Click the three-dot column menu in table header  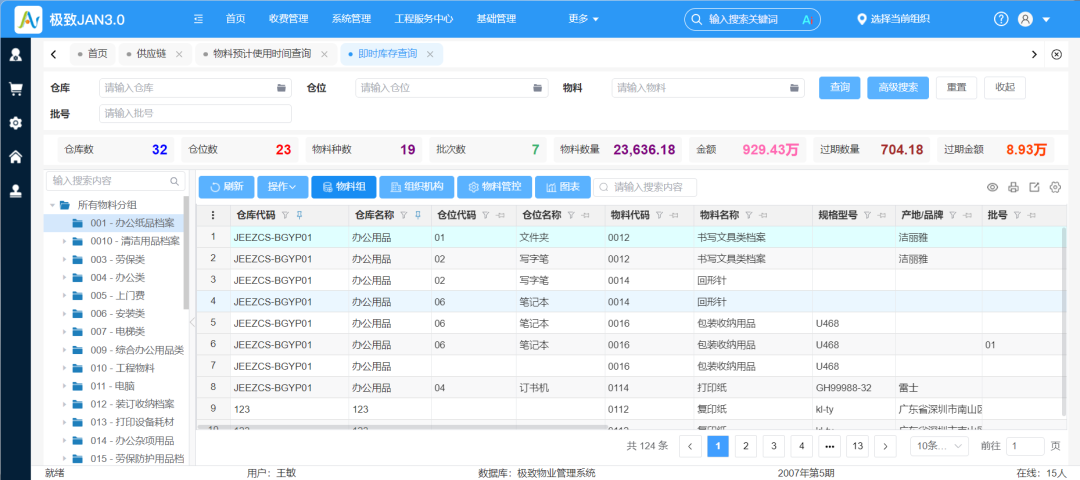coord(214,216)
